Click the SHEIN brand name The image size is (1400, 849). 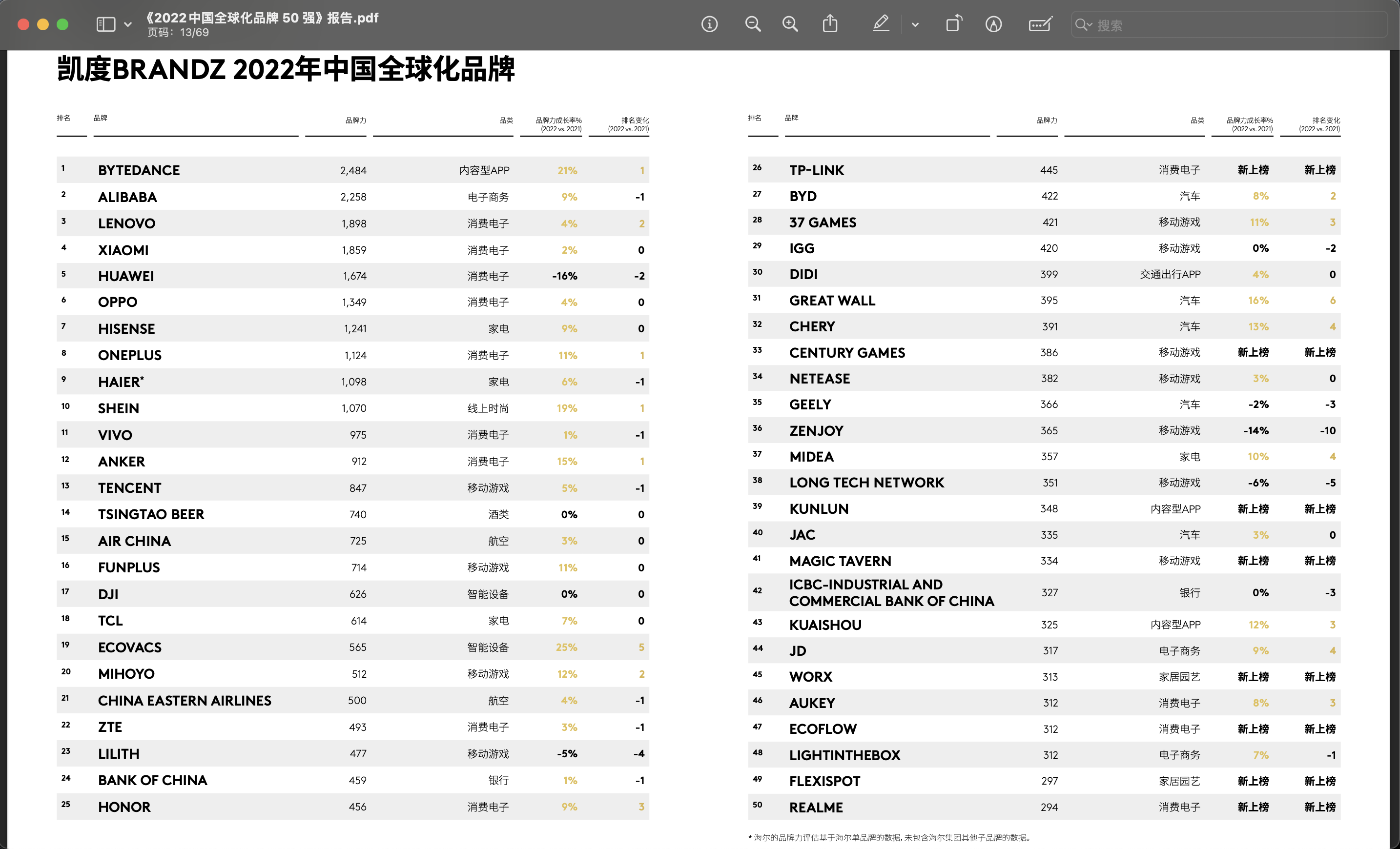(x=118, y=408)
